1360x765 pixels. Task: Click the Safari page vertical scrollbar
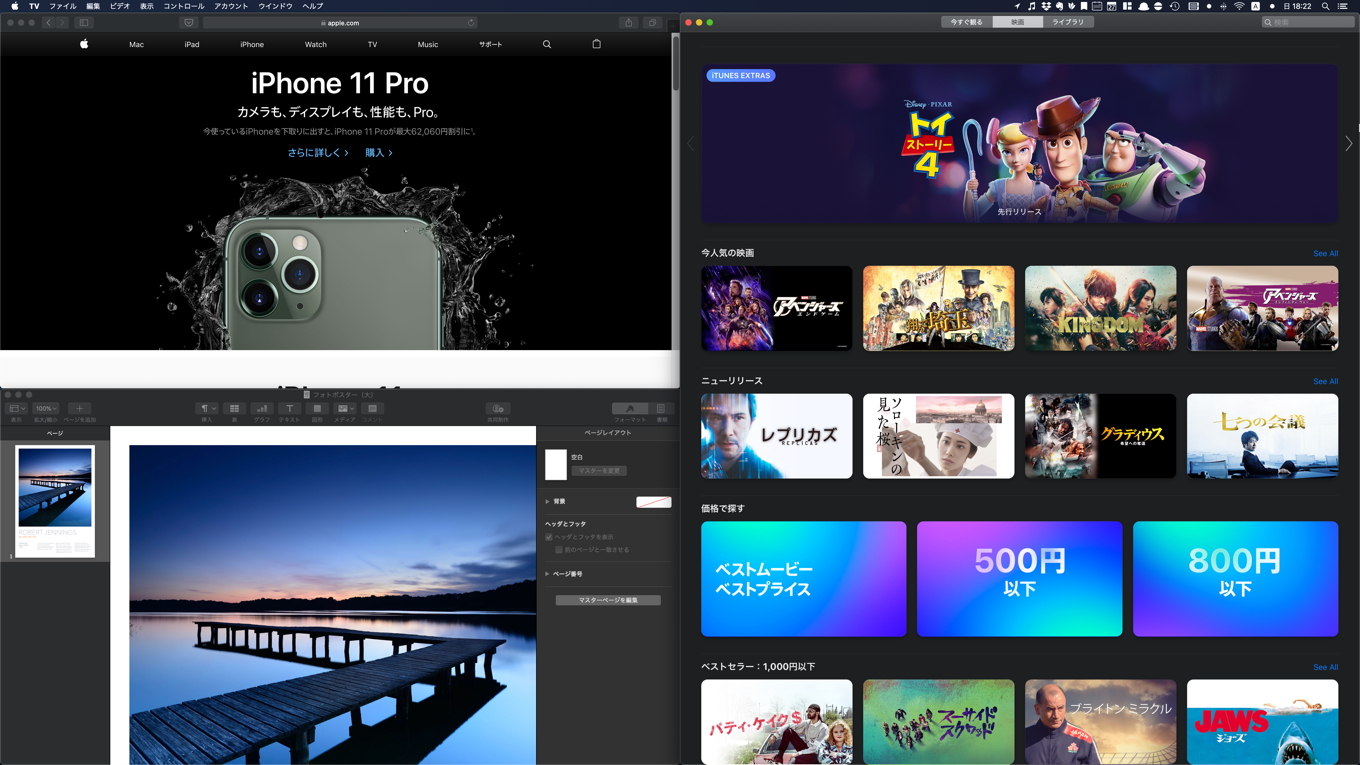(675, 65)
